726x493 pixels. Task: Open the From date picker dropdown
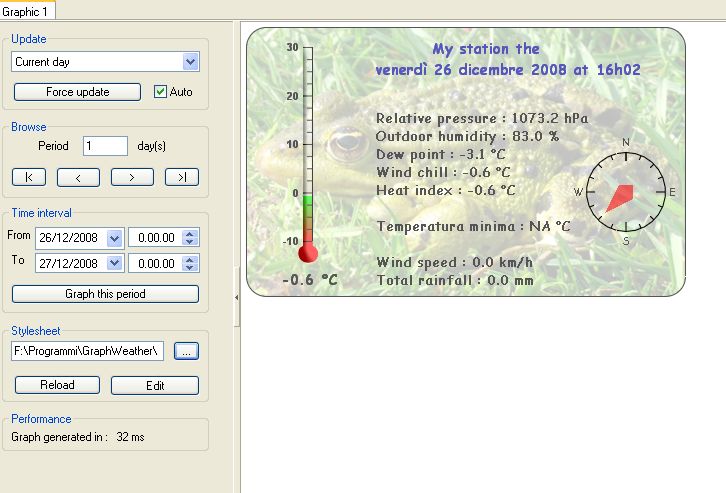[114, 238]
